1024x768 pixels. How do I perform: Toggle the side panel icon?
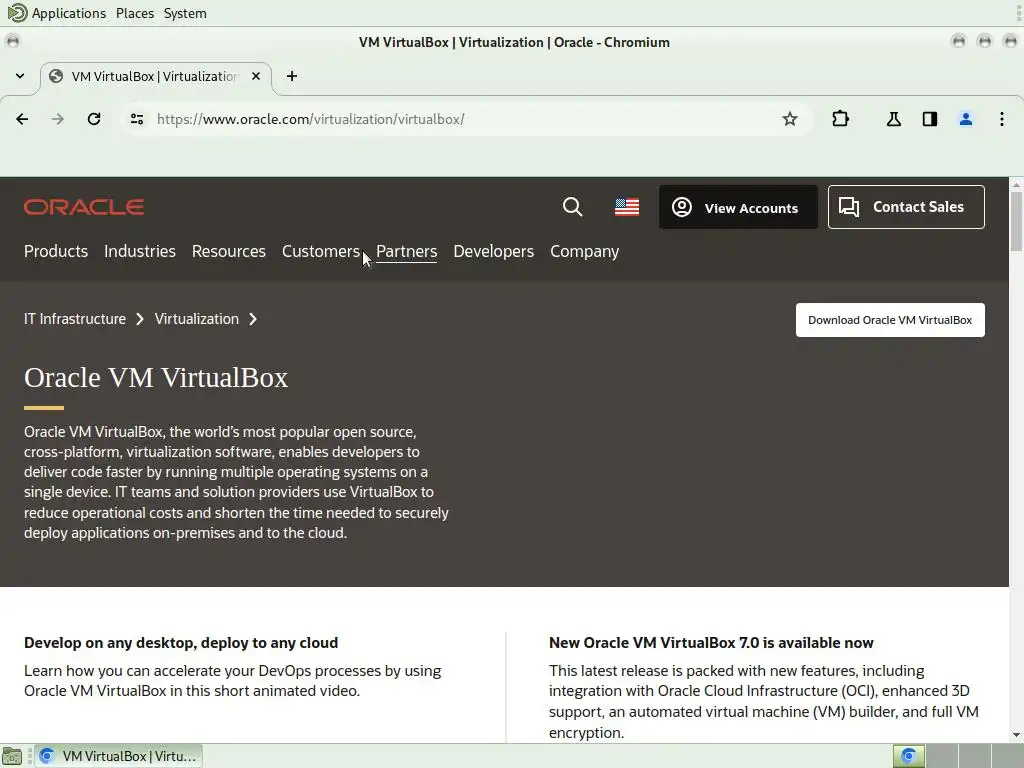tap(929, 119)
